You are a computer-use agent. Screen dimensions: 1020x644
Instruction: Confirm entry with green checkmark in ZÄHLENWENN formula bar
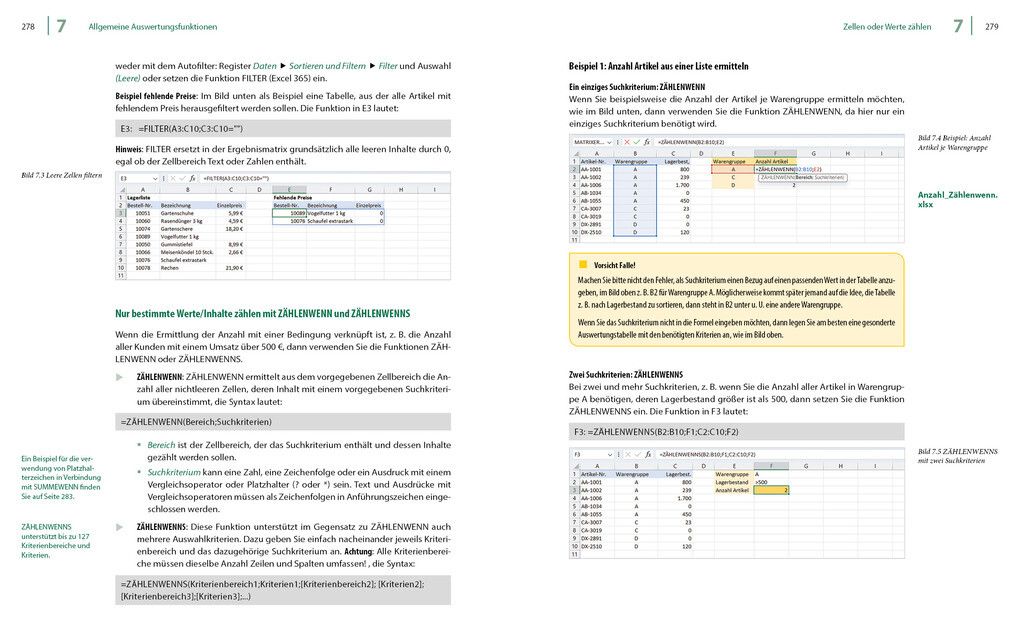click(x=636, y=142)
